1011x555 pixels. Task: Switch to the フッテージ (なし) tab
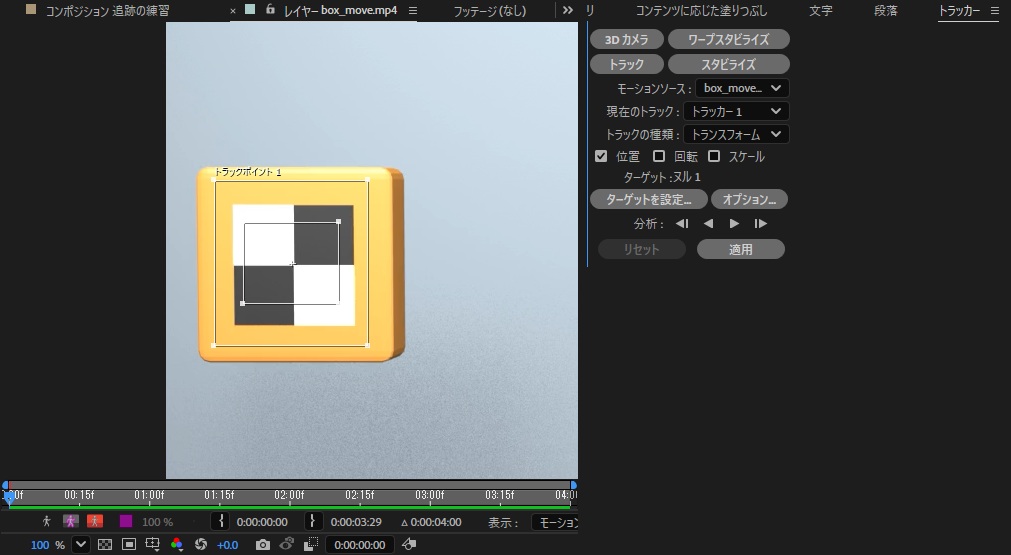point(489,11)
